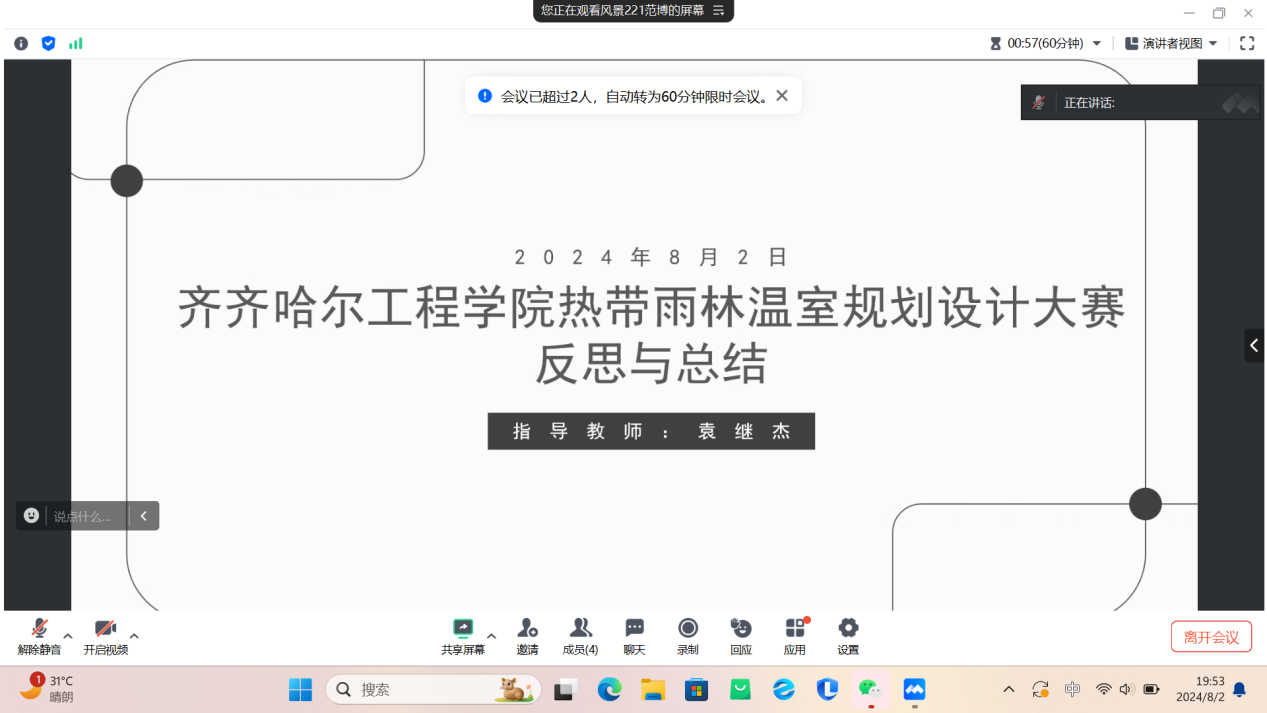1267x713 pixels.
Task: Expand video options arrow beside 开启视频
Action: coord(134,636)
